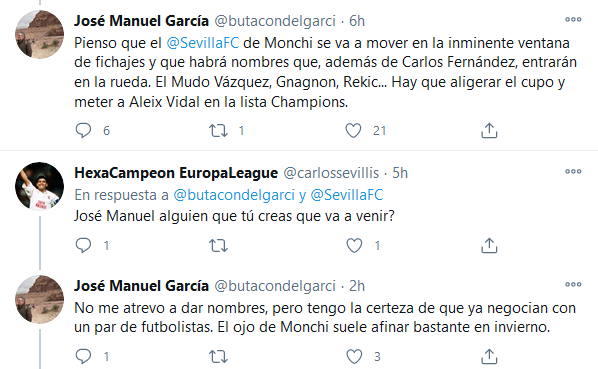598x369 pixels.
Task: Retweet the first José Manuel García tweet
Action: (218, 130)
